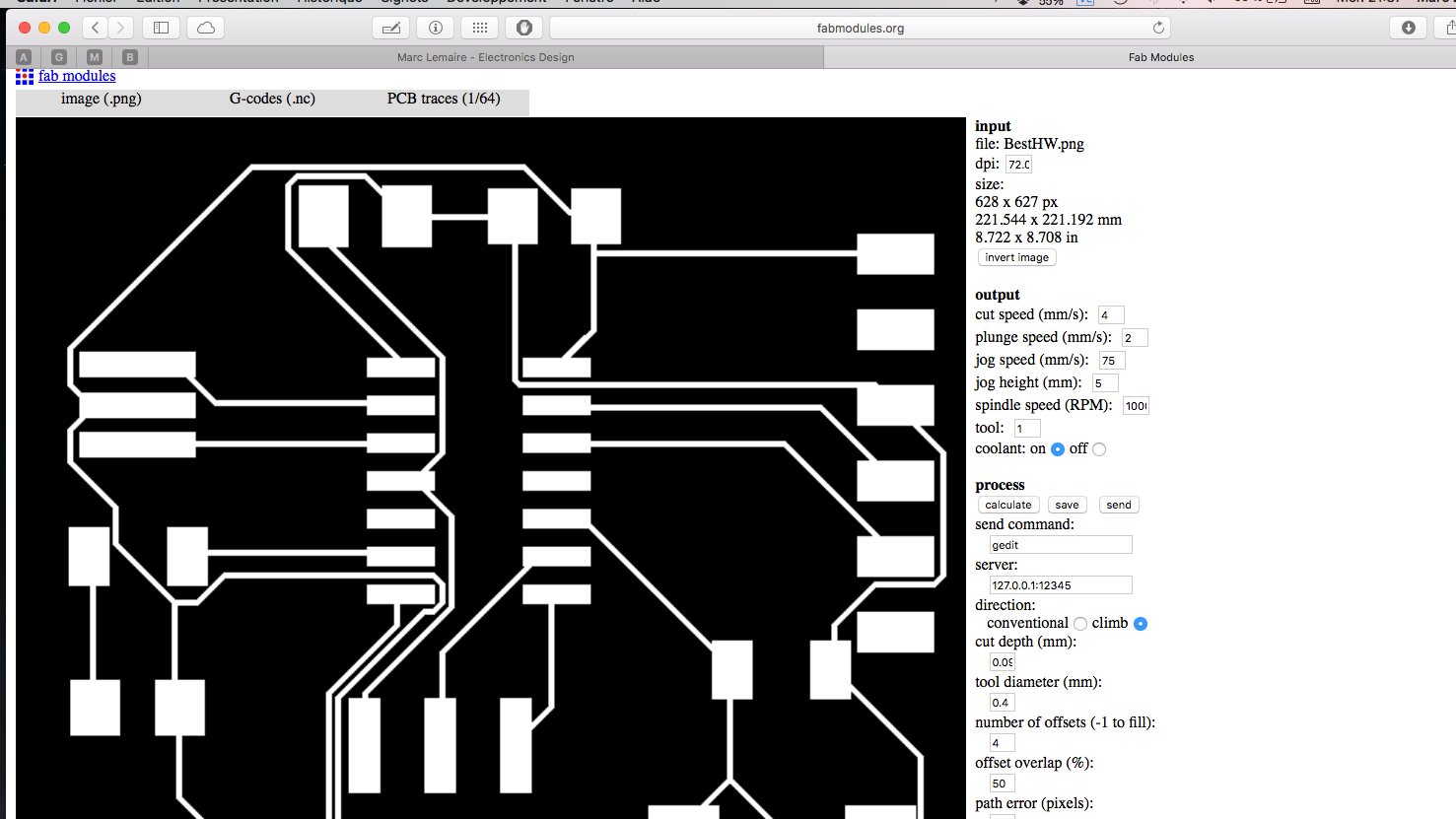Choose conventional cut direction
Image resolution: width=1456 pixels, height=819 pixels.
point(1080,624)
